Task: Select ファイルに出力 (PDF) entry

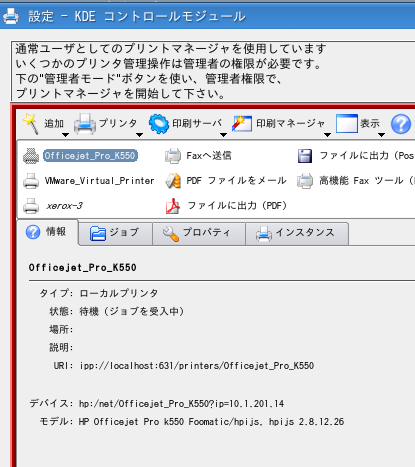Action: coord(226,206)
